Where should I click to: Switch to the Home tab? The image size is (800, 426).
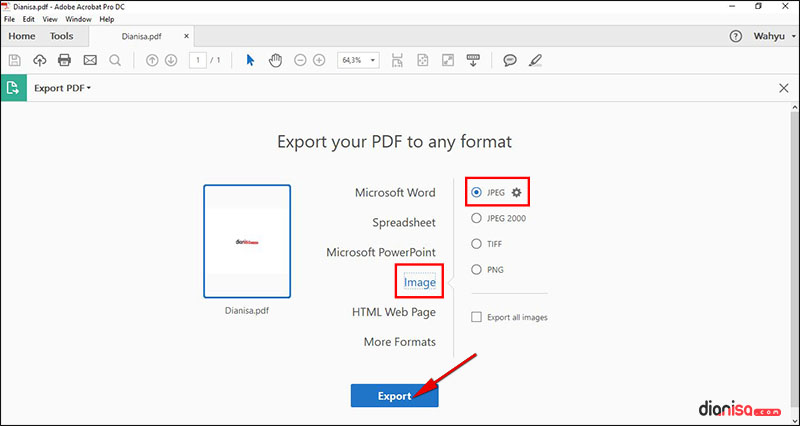point(22,36)
